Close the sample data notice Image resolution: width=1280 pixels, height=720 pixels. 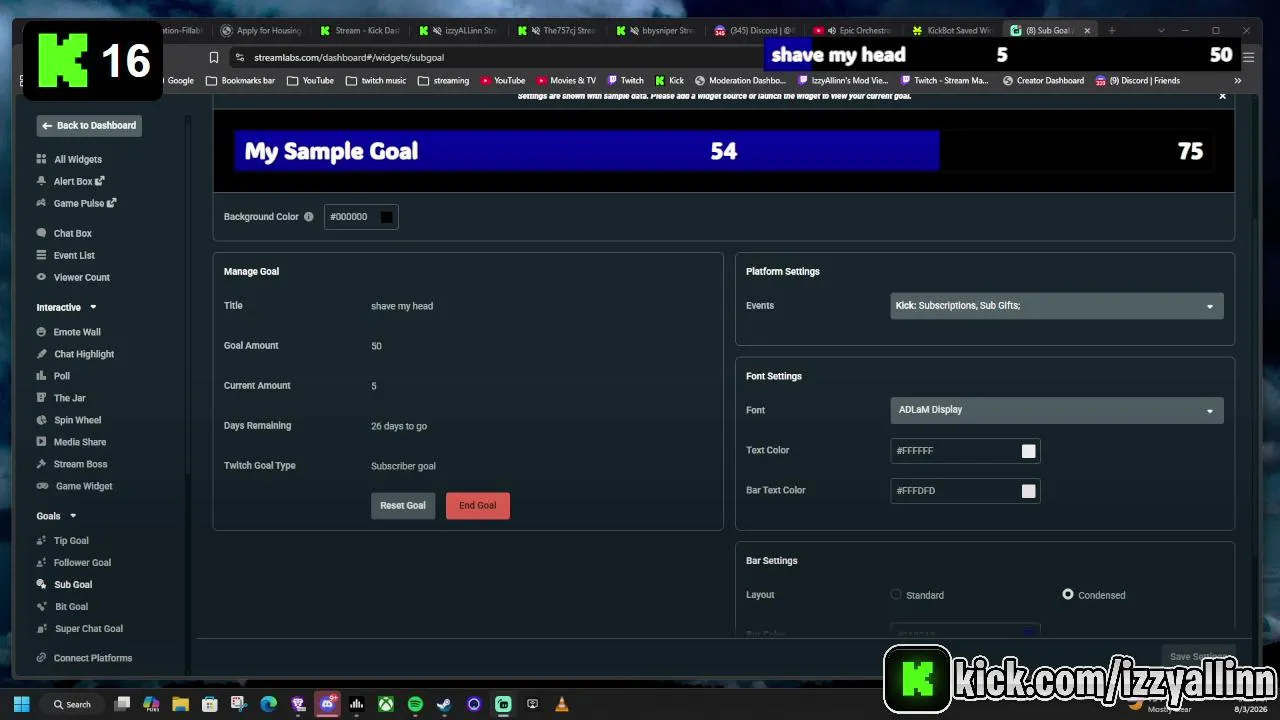tap(1222, 96)
